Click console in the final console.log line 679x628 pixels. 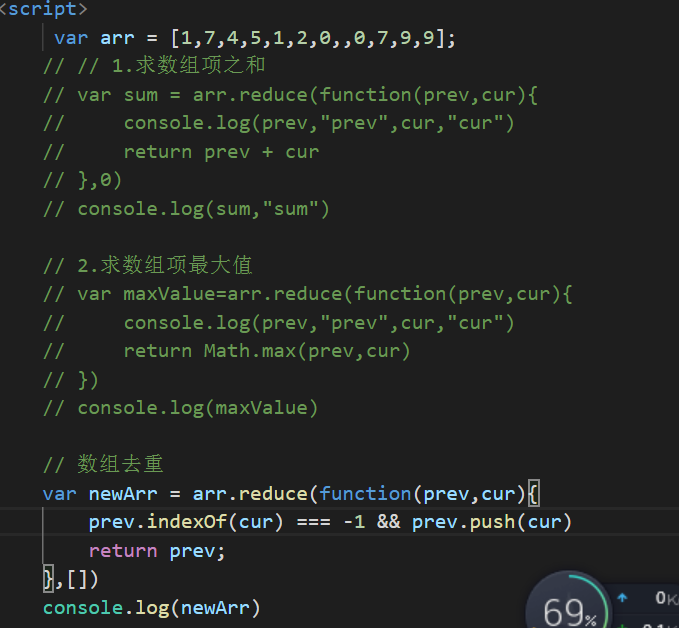coord(83,608)
